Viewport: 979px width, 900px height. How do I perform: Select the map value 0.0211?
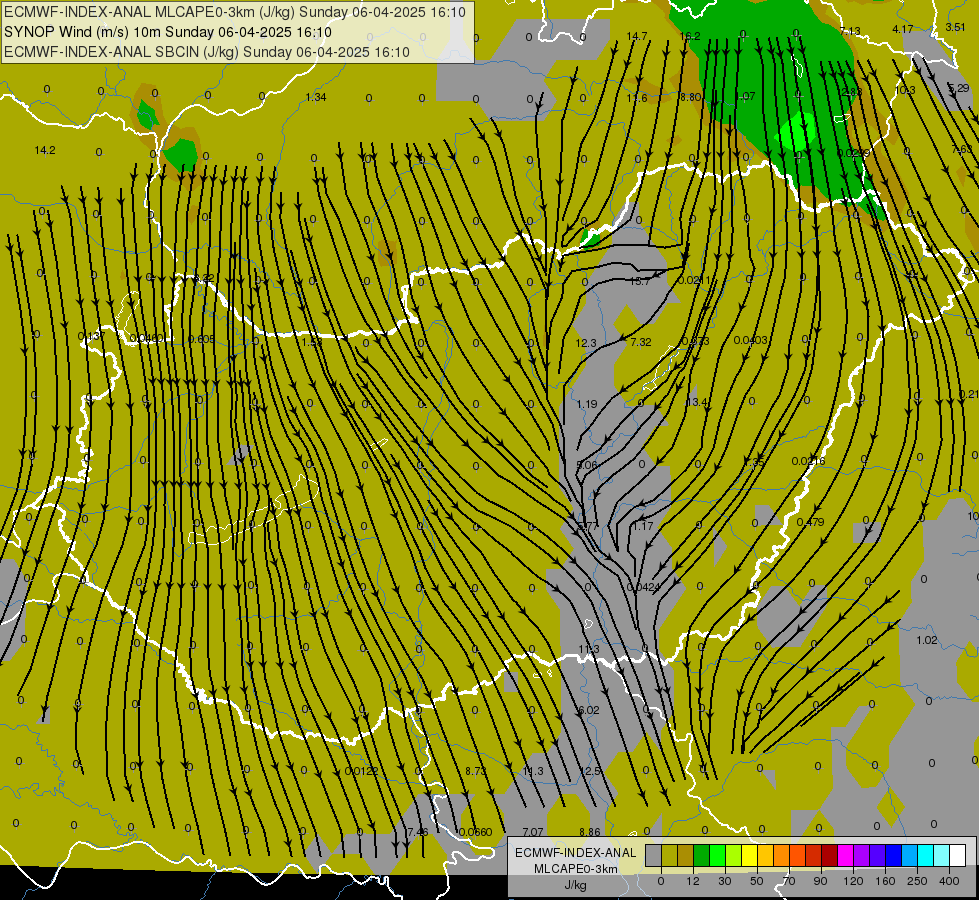pos(694,280)
